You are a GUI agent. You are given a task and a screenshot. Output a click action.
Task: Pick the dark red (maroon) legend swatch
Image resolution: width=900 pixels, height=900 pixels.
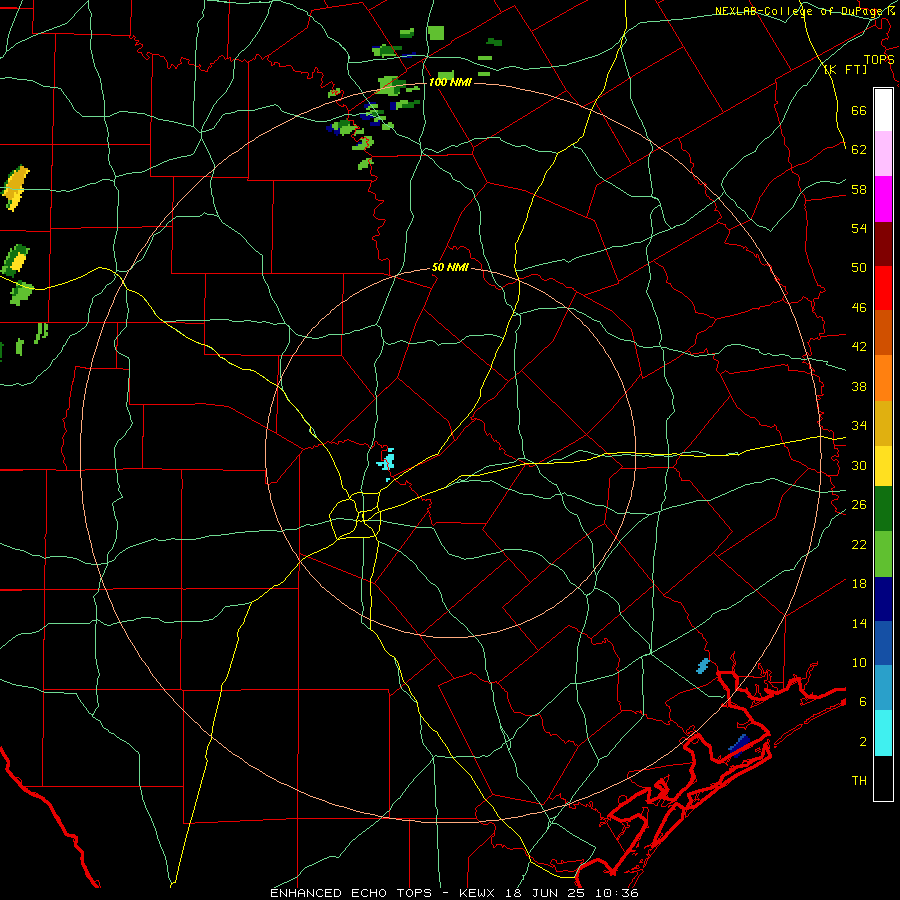pos(883,243)
